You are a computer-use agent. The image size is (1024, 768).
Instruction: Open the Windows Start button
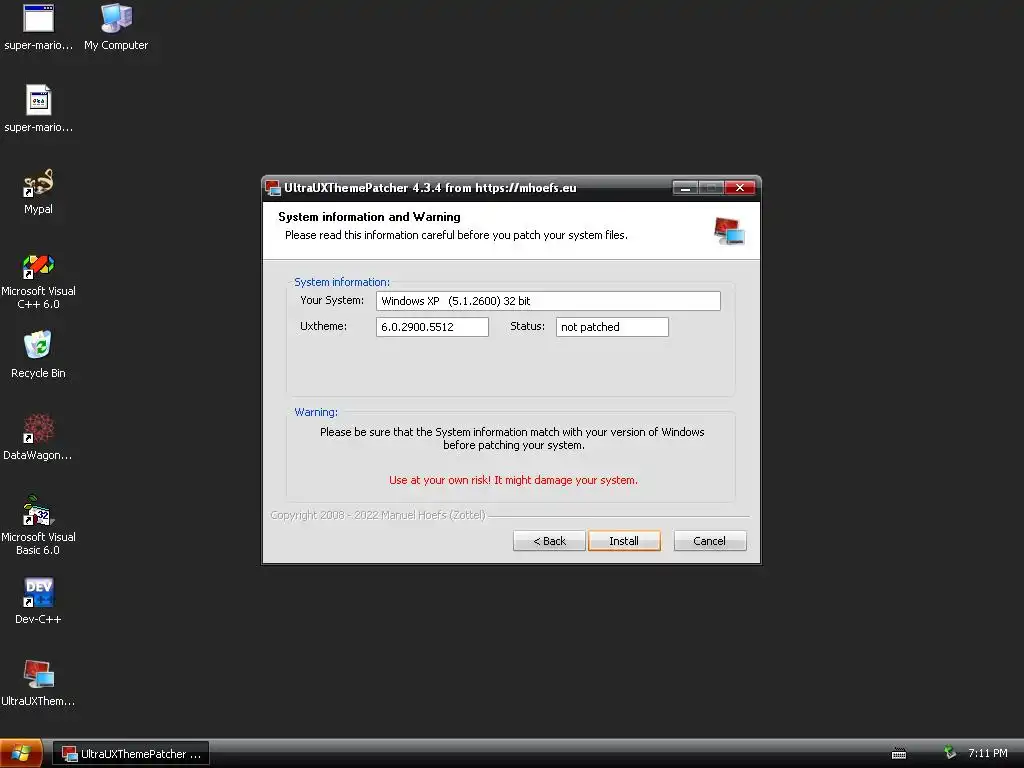coord(21,754)
